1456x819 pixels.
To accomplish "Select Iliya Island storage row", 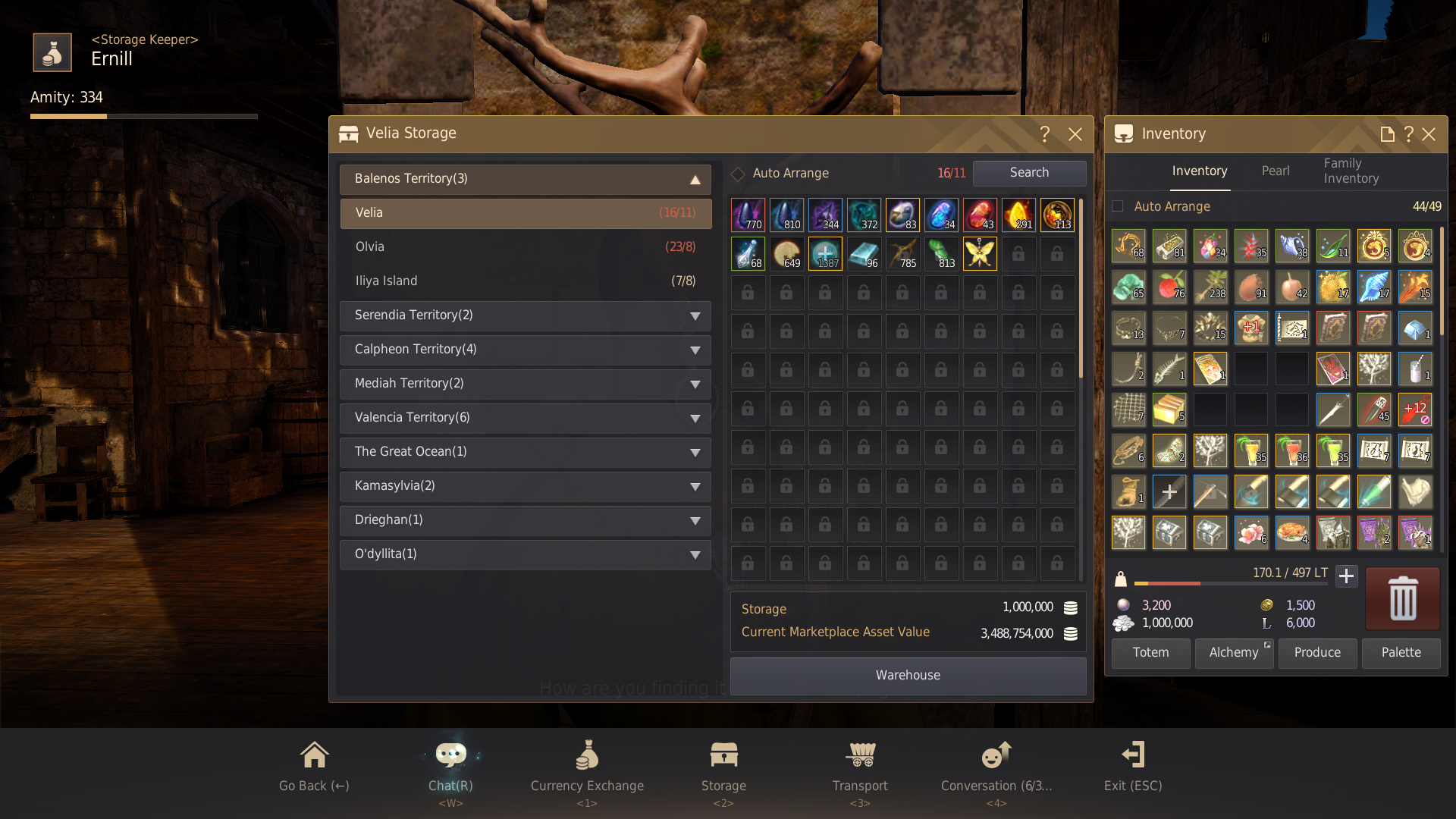I will 526,281.
